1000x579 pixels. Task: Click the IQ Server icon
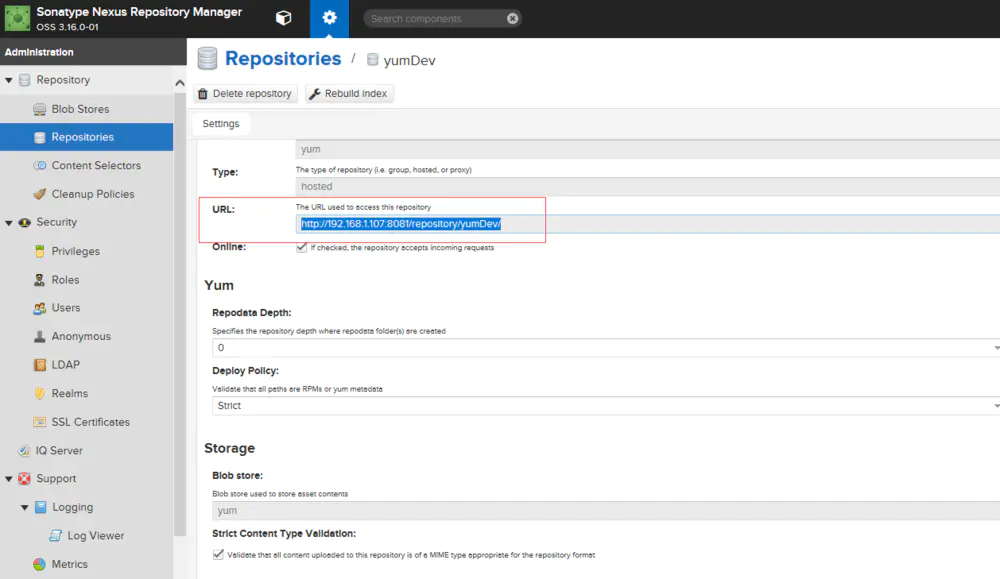[x=24, y=451]
